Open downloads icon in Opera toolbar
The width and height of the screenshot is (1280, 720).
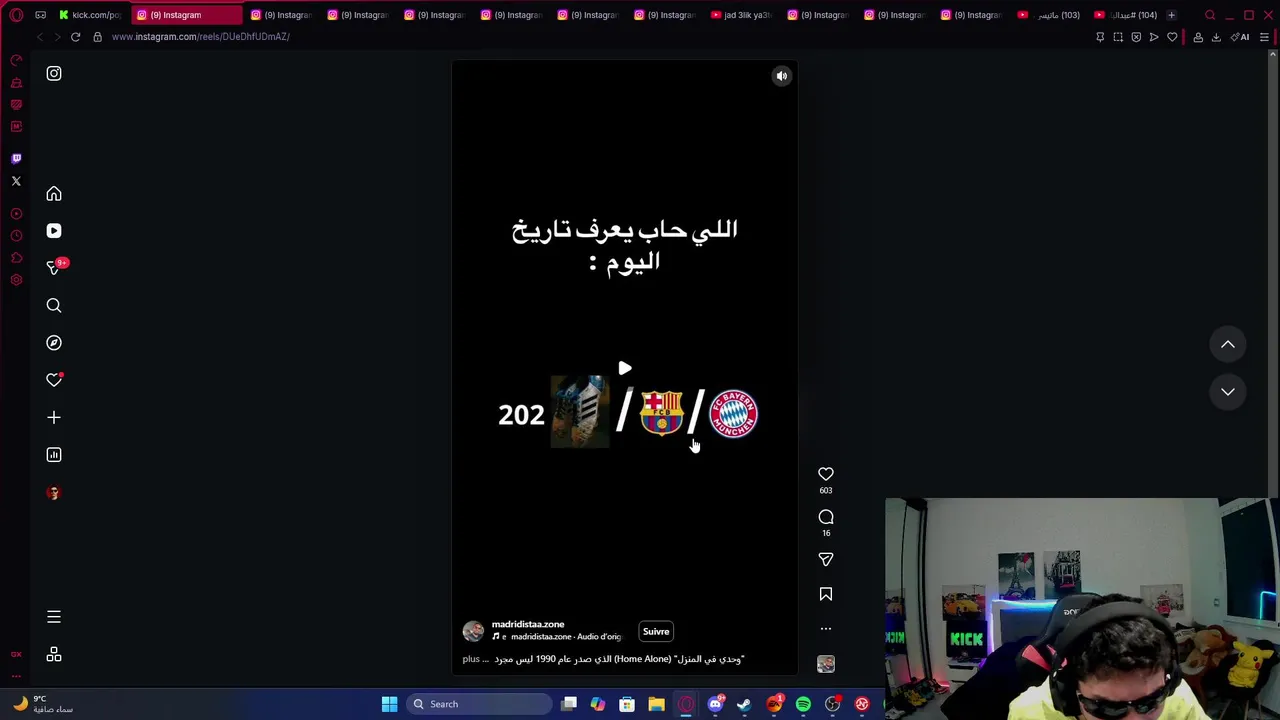tap(1216, 37)
